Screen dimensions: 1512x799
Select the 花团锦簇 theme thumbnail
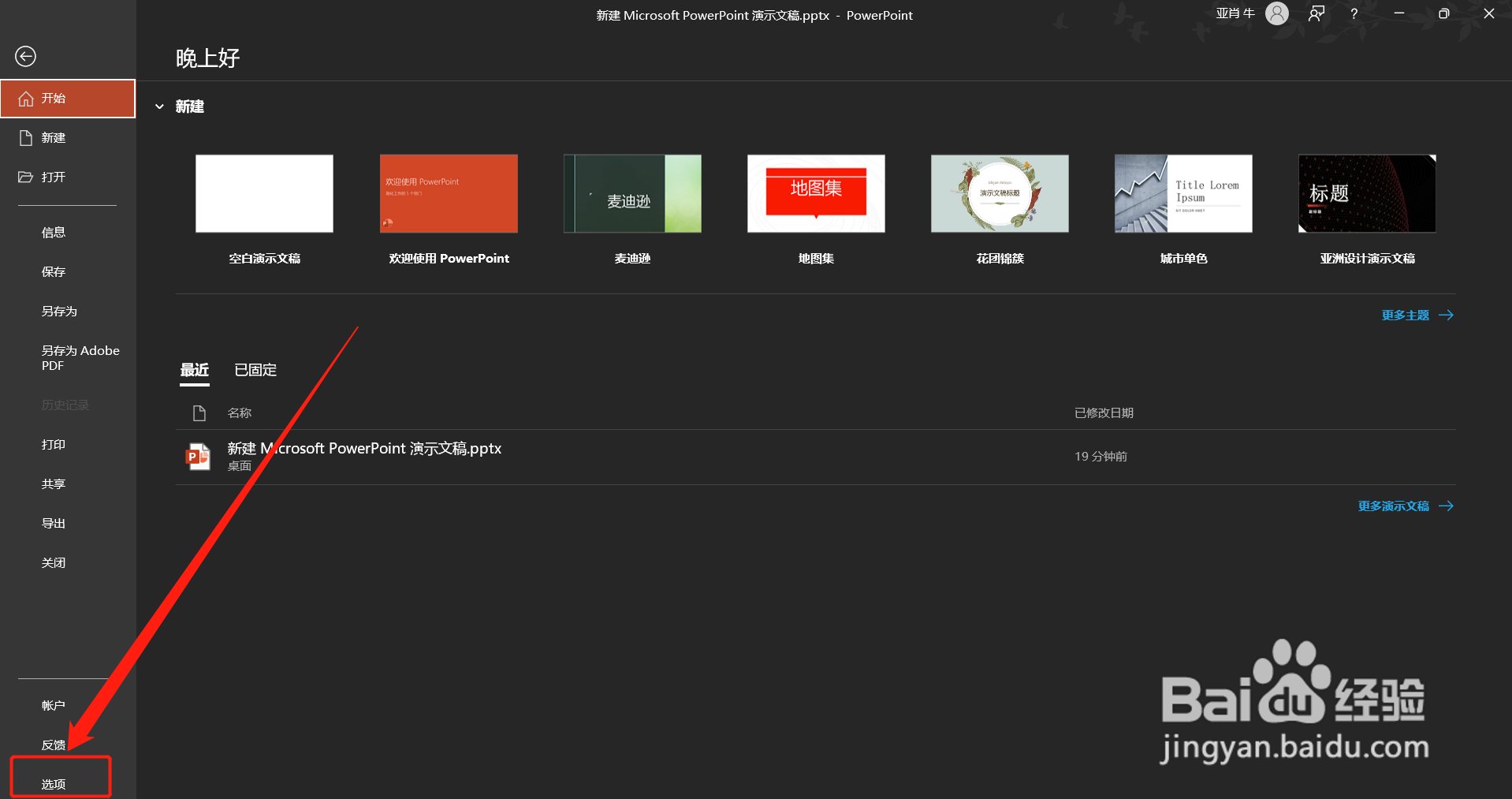coord(1000,193)
